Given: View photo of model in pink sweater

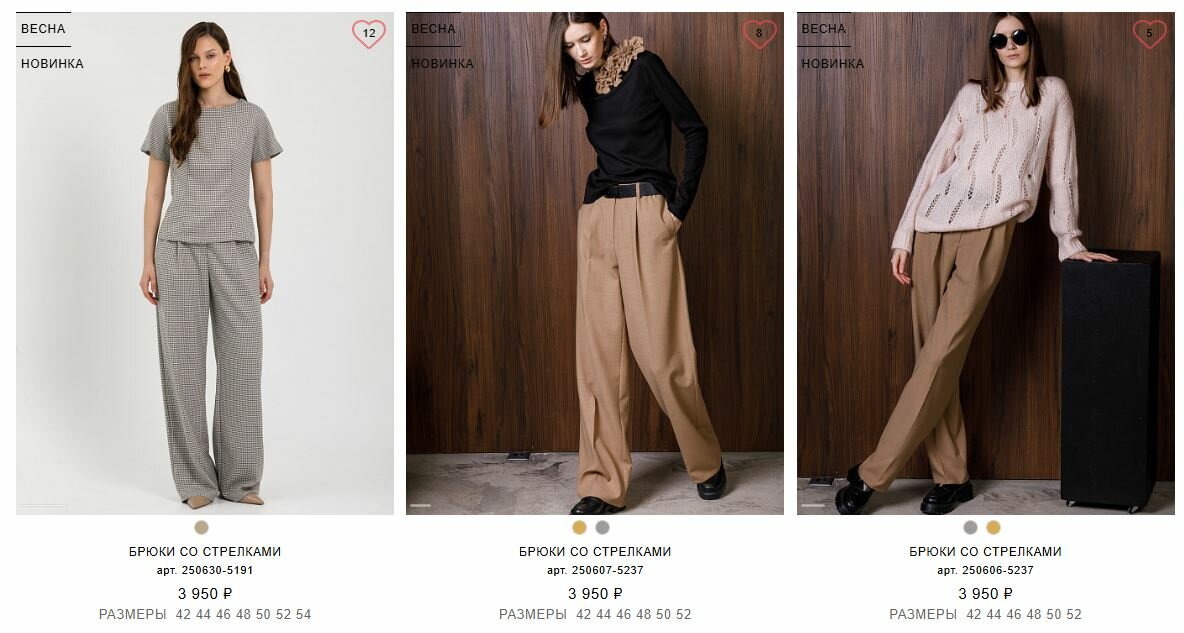Looking at the screenshot, I should coord(985,263).
